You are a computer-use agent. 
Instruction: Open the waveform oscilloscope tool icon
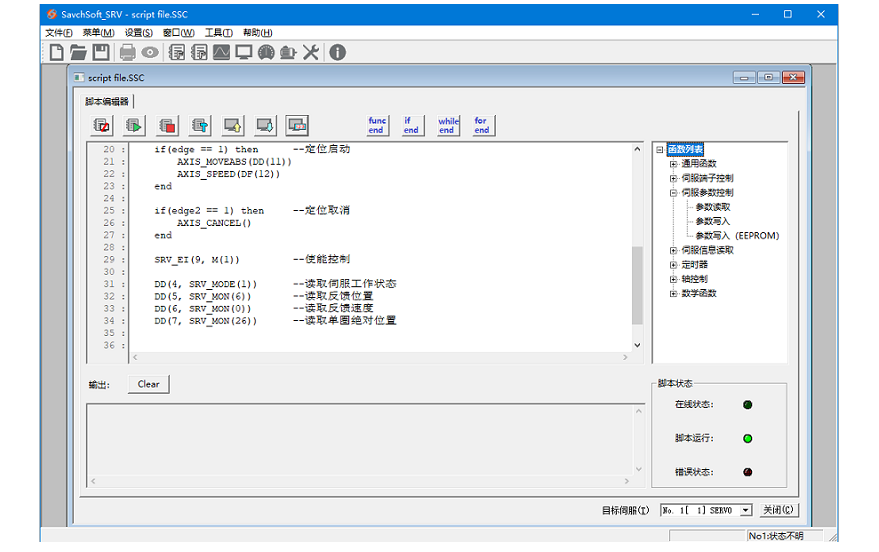[221, 52]
